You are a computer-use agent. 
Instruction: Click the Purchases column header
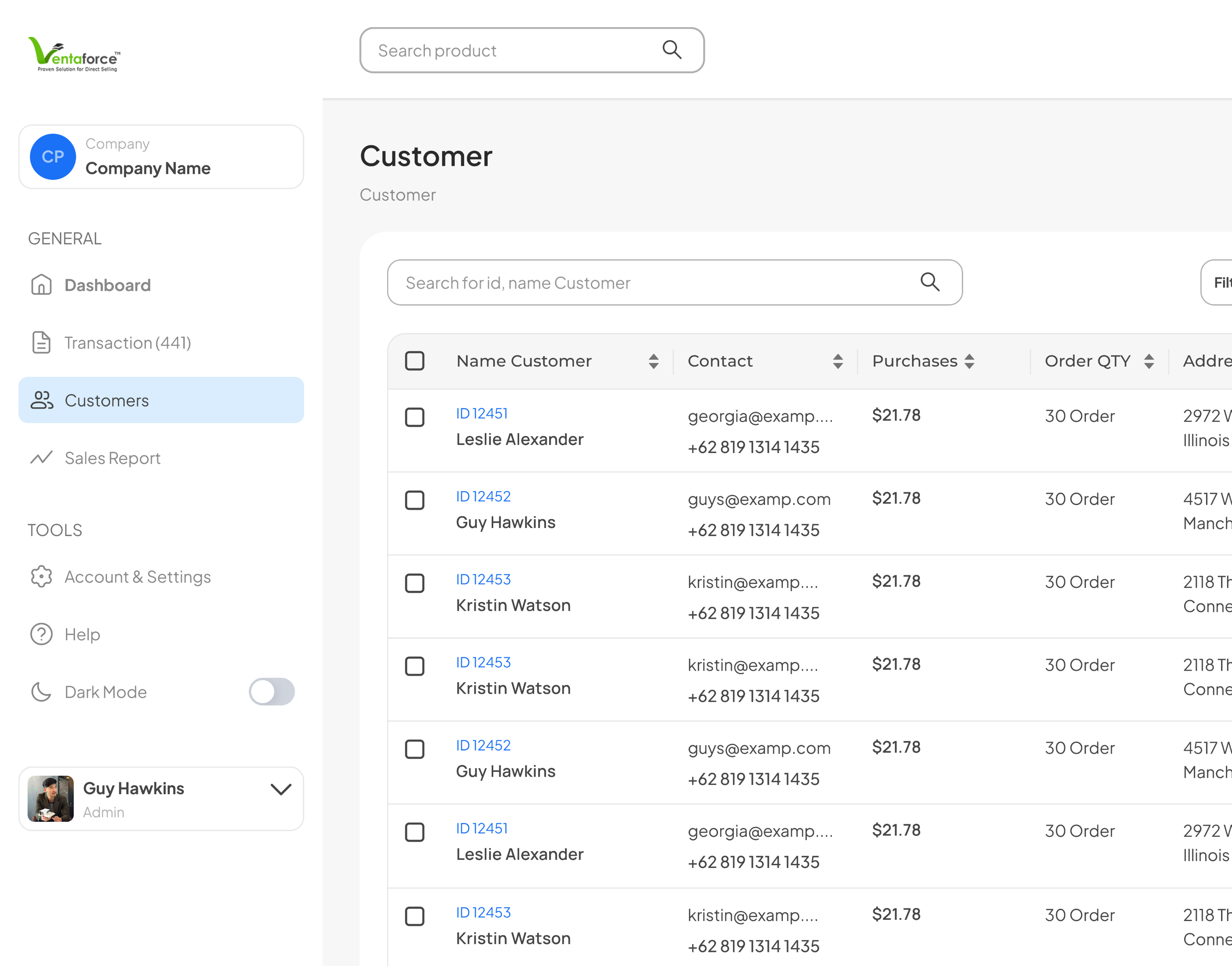(x=915, y=361)
